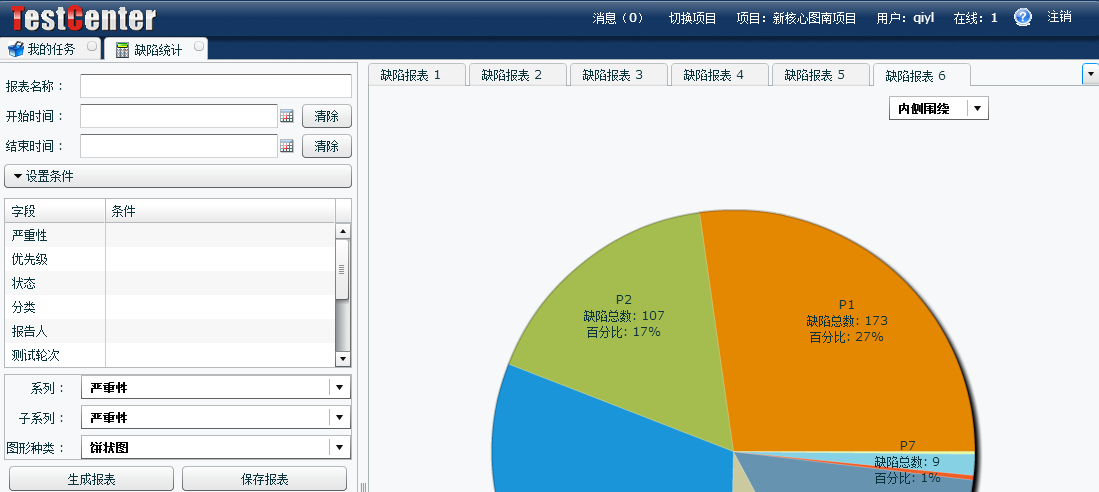Collapse the 设置条件 section

click(x=178, y=177)
